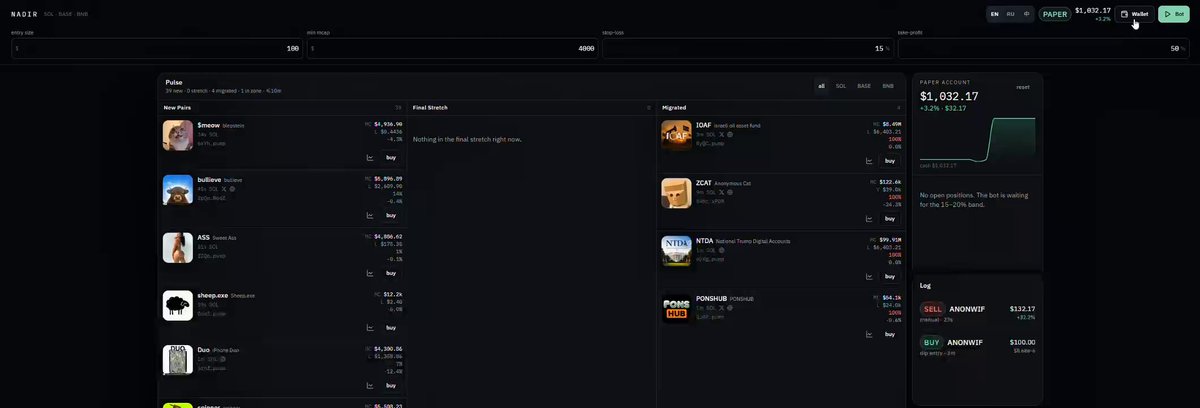Buy the ZCAT token

(890, 218)
